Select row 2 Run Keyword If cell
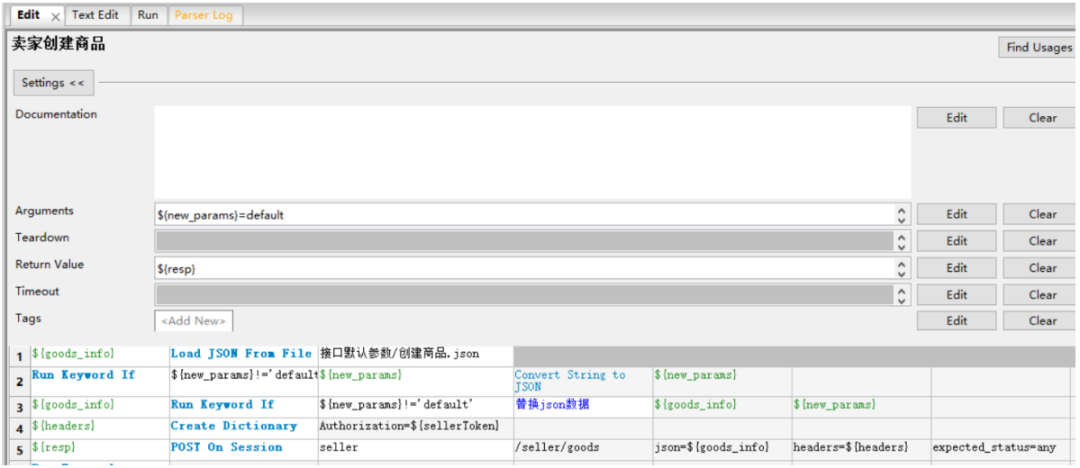 (100, 381)
